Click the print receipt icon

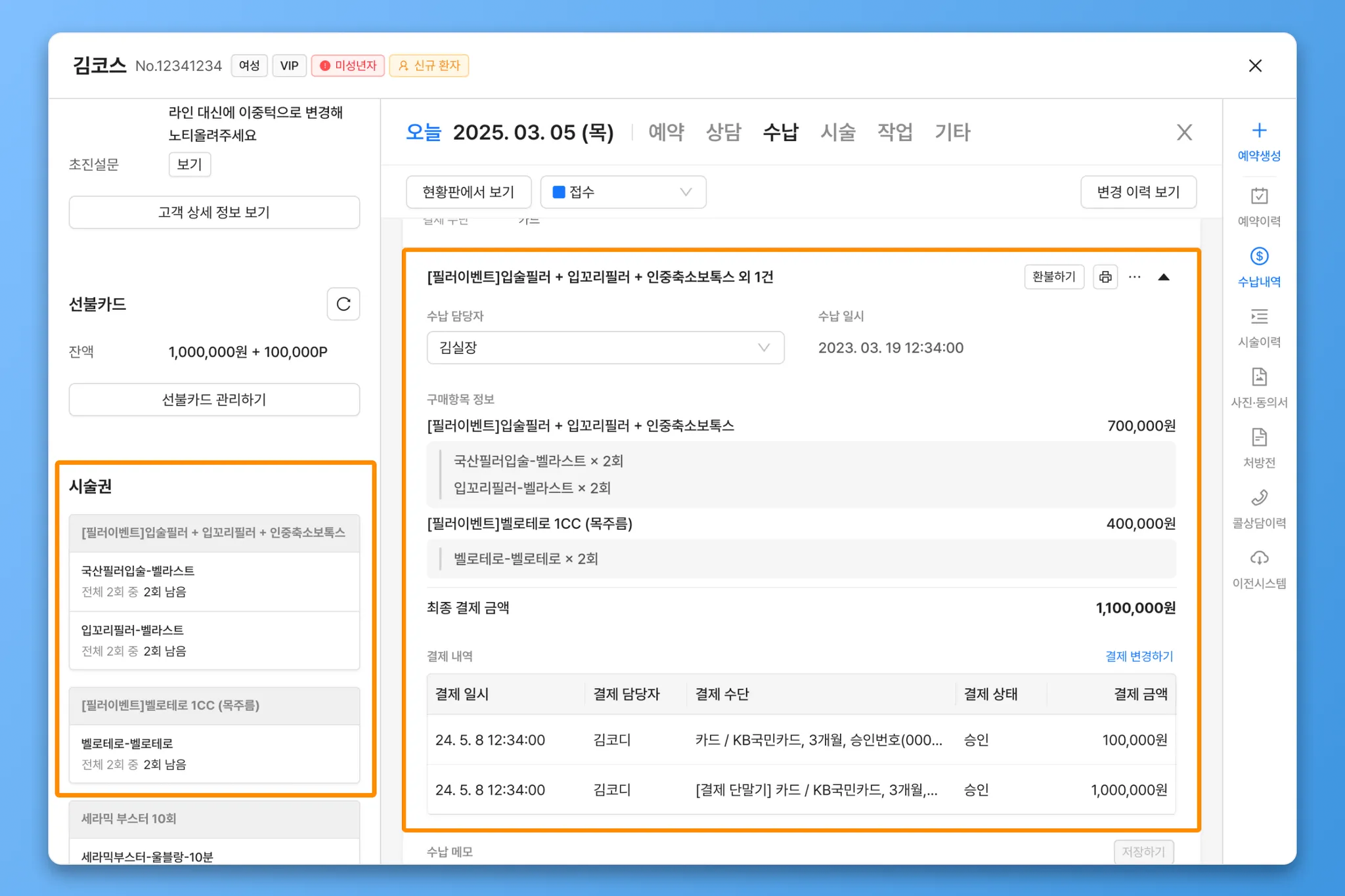pos(1105,277)
